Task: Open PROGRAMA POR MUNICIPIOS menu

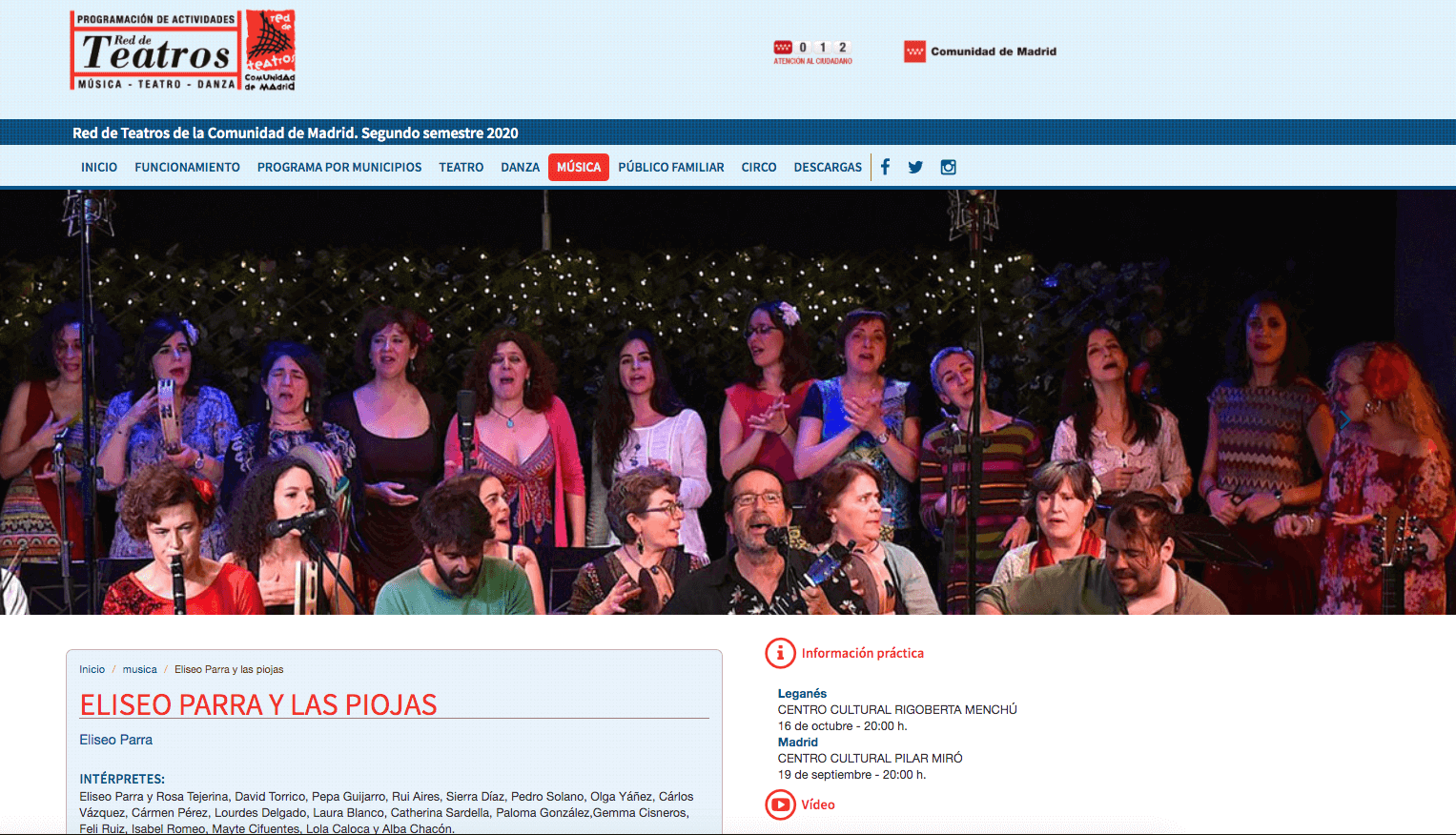Action: click(339, 167)
